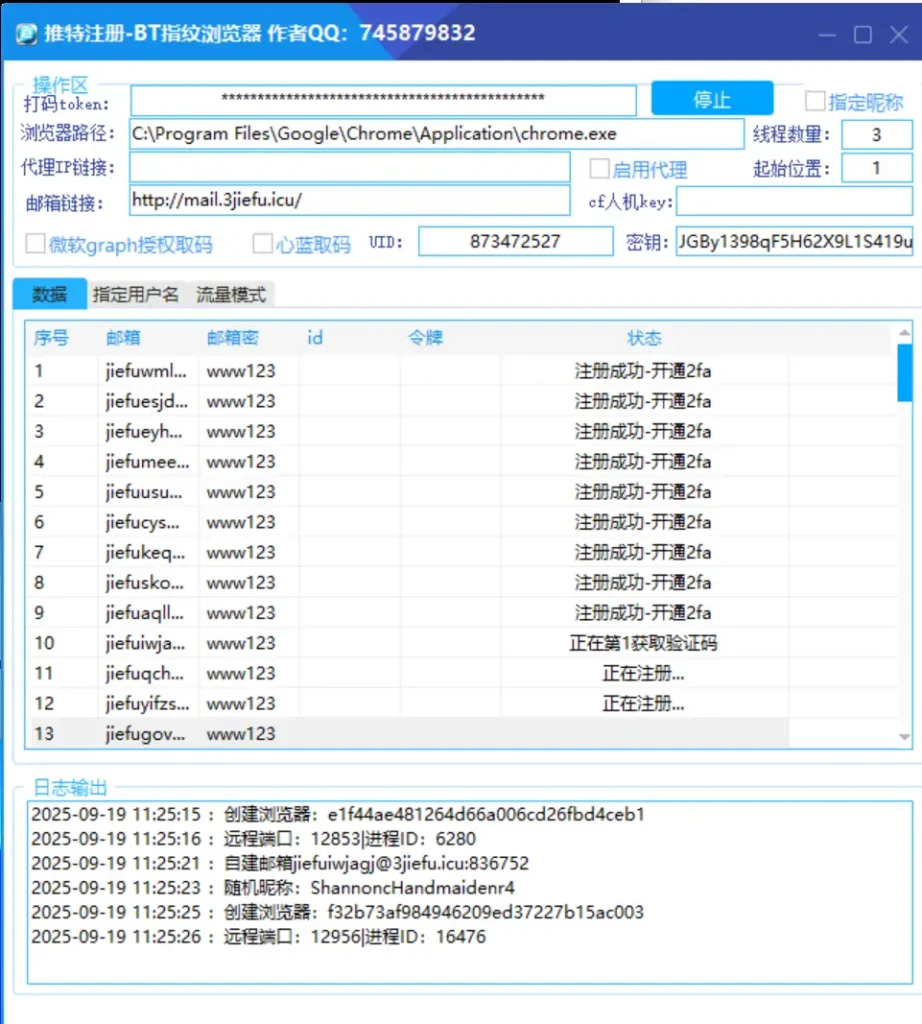Click the 线程数量 field showing 3

876,135
